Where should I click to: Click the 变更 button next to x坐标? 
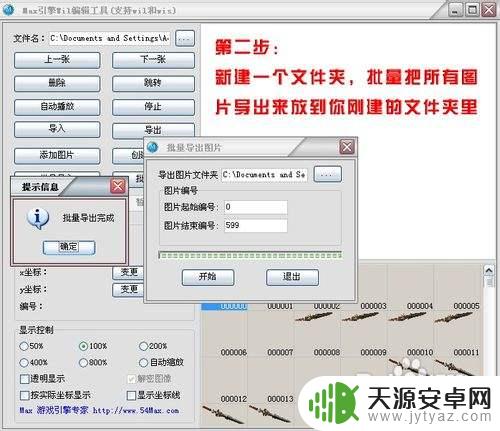coord(129,272)
